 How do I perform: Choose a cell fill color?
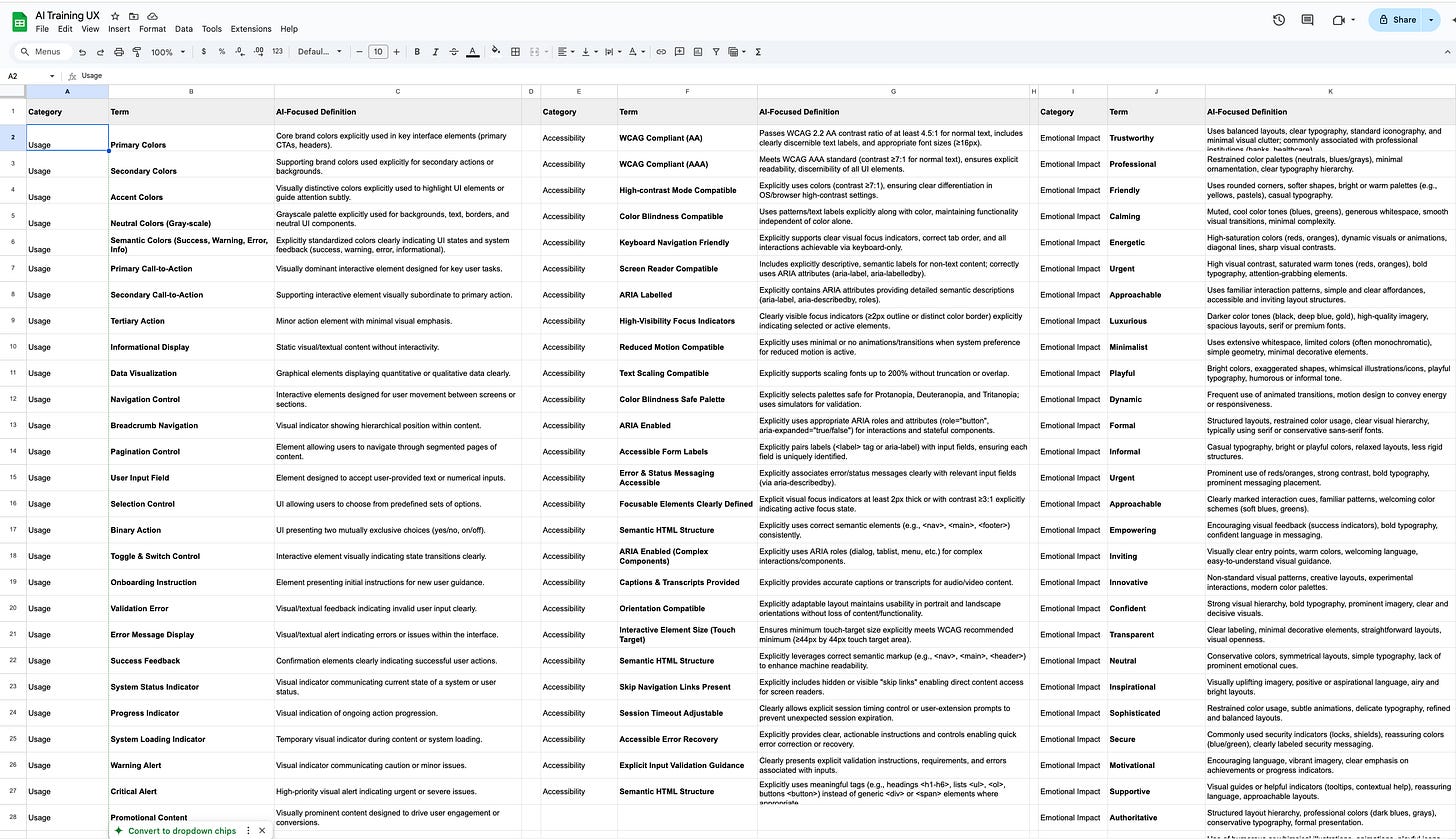pyautogui.click(x=496, y=52)
